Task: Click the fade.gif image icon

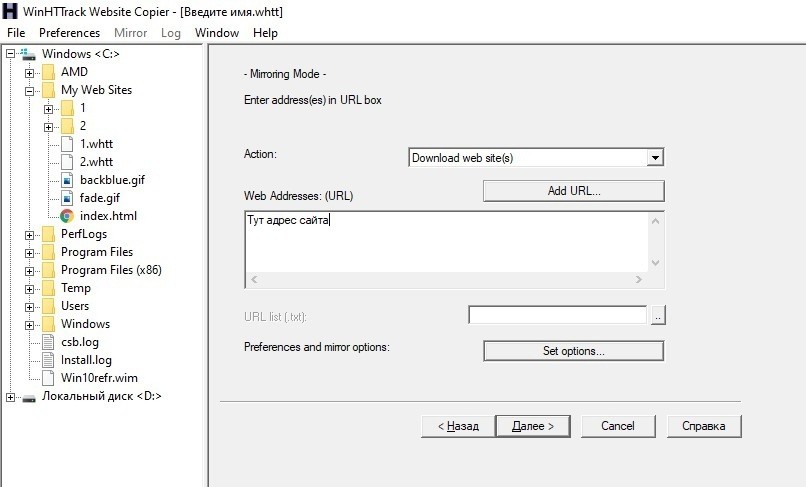Action: (67, 198)
